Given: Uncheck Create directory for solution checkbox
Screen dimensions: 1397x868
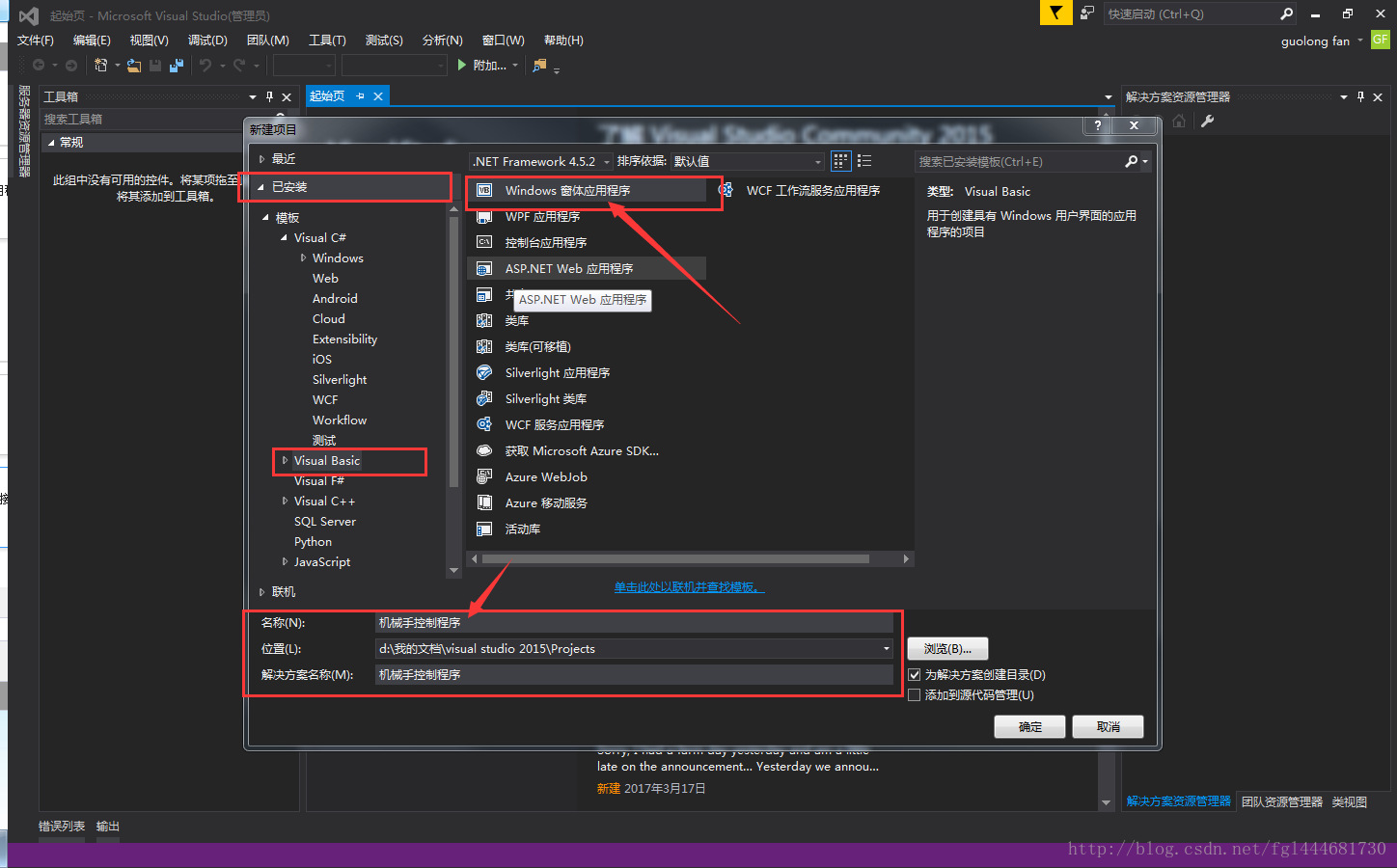Looking at the screenshot, I should tap(915, 675).
